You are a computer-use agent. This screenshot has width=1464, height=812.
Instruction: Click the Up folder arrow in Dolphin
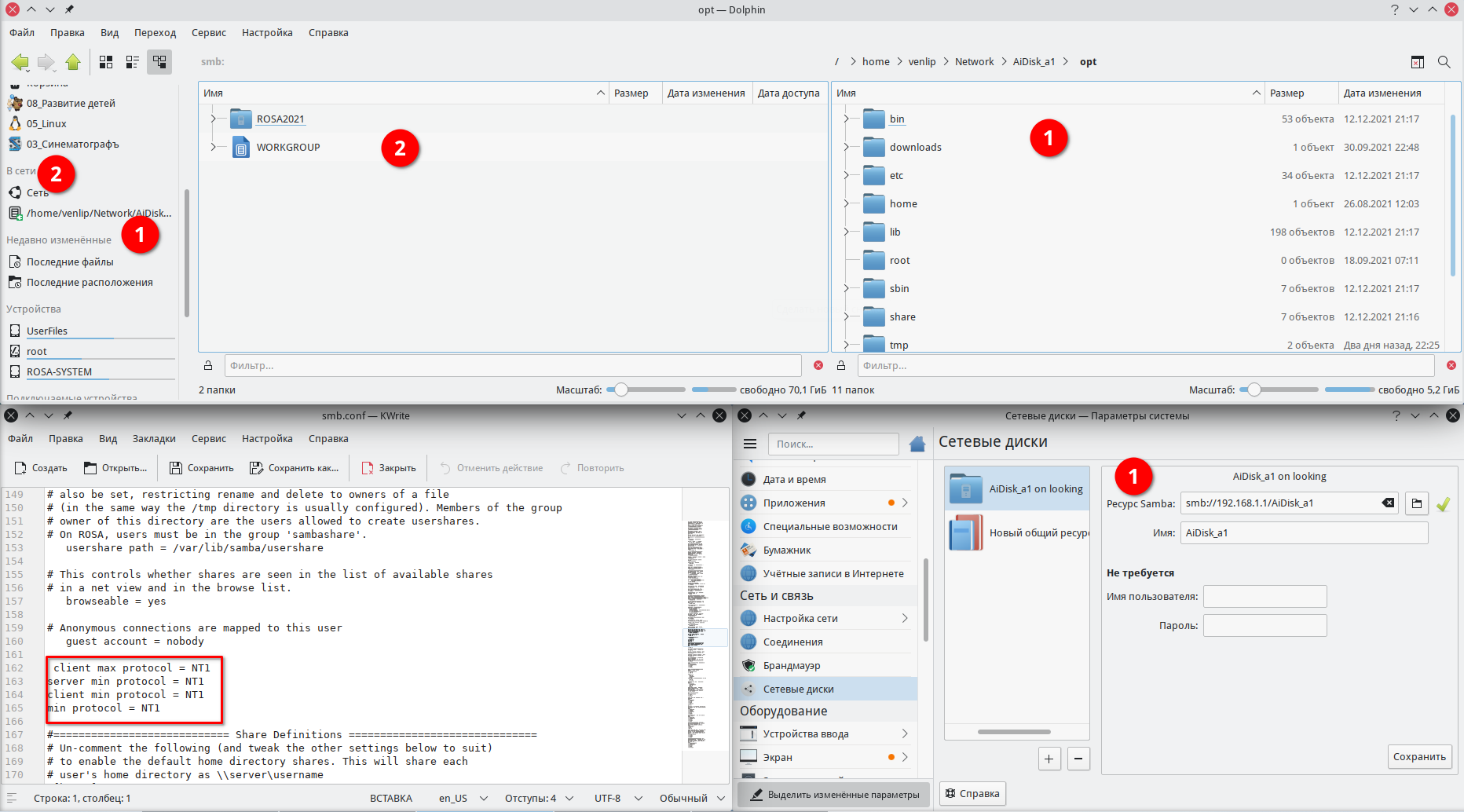73,62
